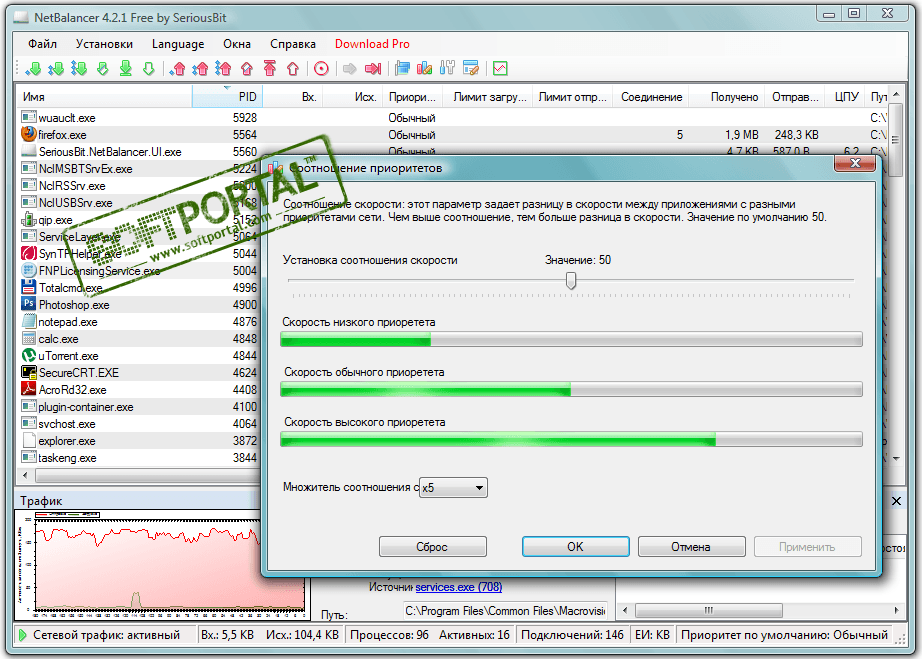
Task: Click left arrow of process list horizontal scrollbar
Action: (x=25, y=475)
